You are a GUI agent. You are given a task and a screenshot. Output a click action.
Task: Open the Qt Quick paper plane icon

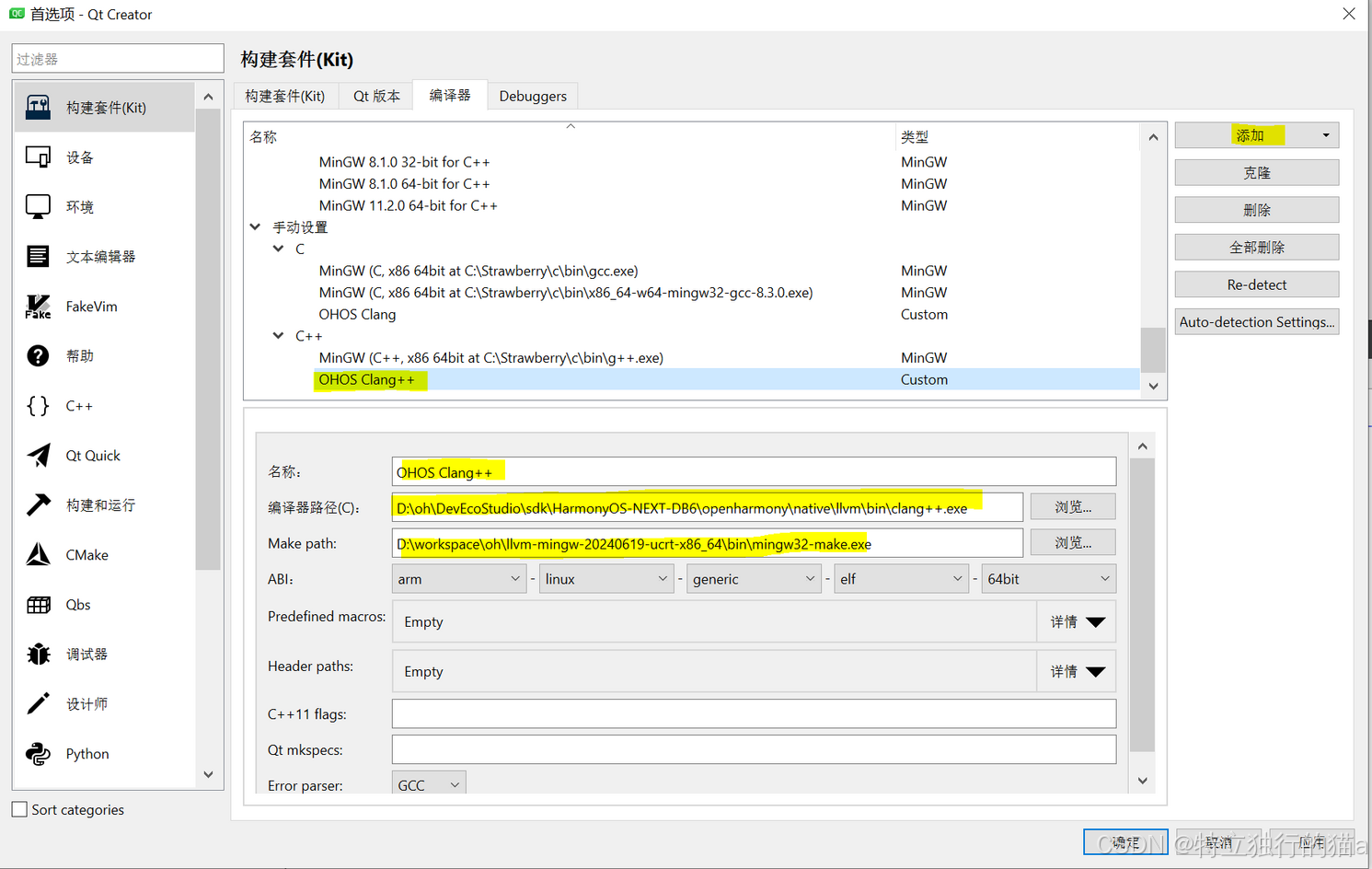[38, 456]
